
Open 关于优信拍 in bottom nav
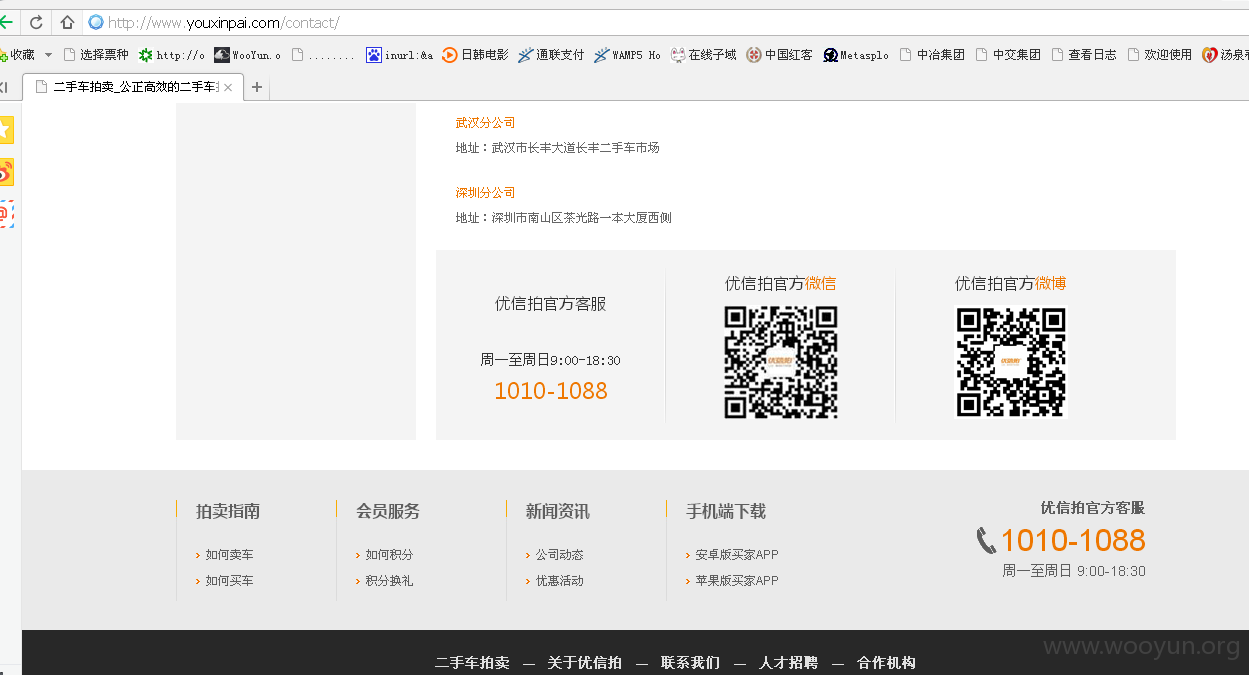[x=585, y=663]
